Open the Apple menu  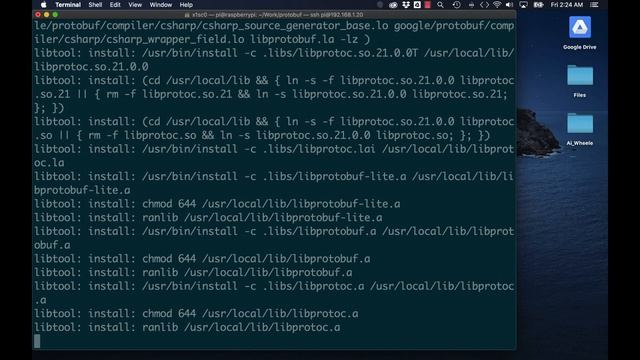point(44,5)
